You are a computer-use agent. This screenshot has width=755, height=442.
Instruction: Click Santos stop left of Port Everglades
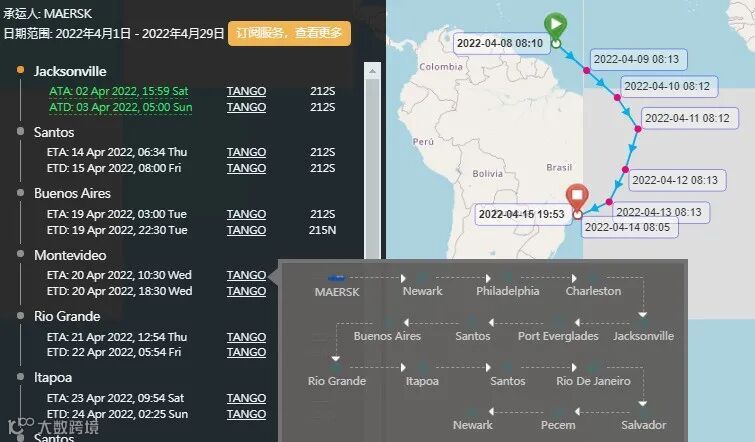[472, 336]
